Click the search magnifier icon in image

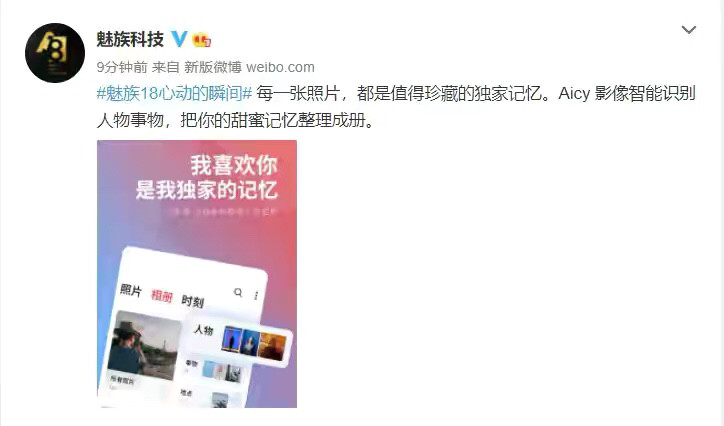pos(238,292)
